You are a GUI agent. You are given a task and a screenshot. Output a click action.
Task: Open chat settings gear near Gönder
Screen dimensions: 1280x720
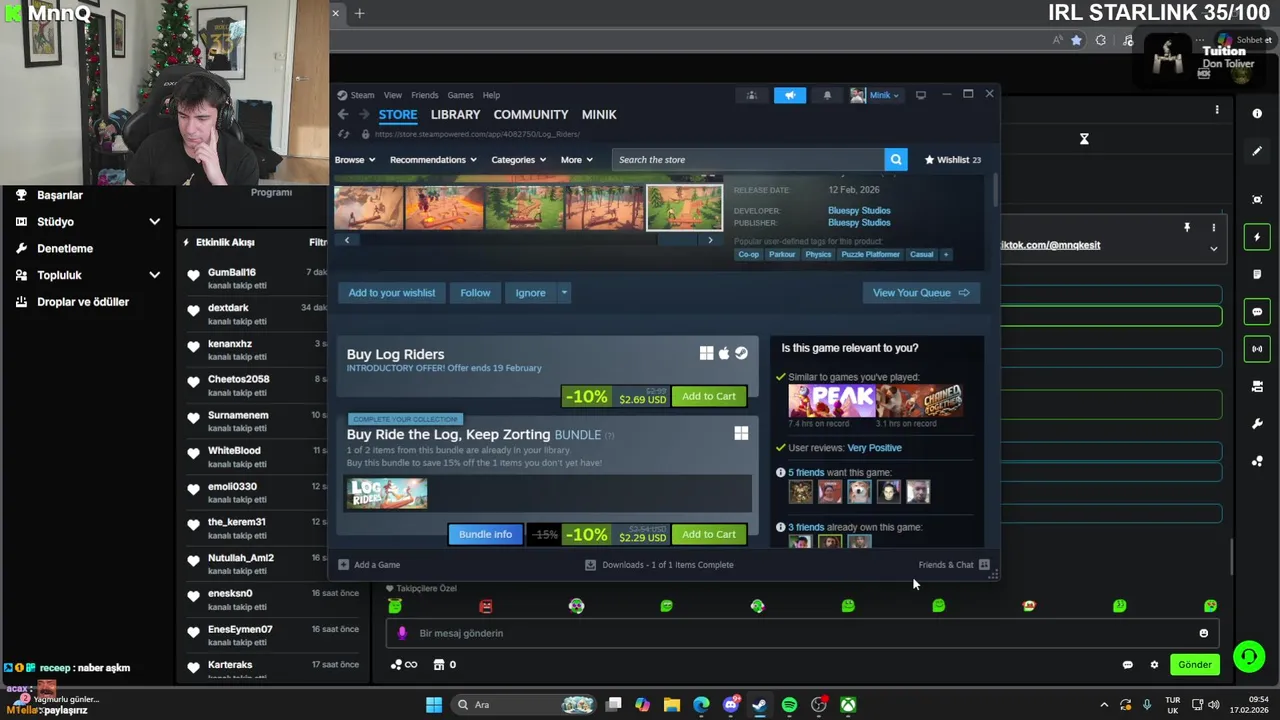tap(1154, 665)
